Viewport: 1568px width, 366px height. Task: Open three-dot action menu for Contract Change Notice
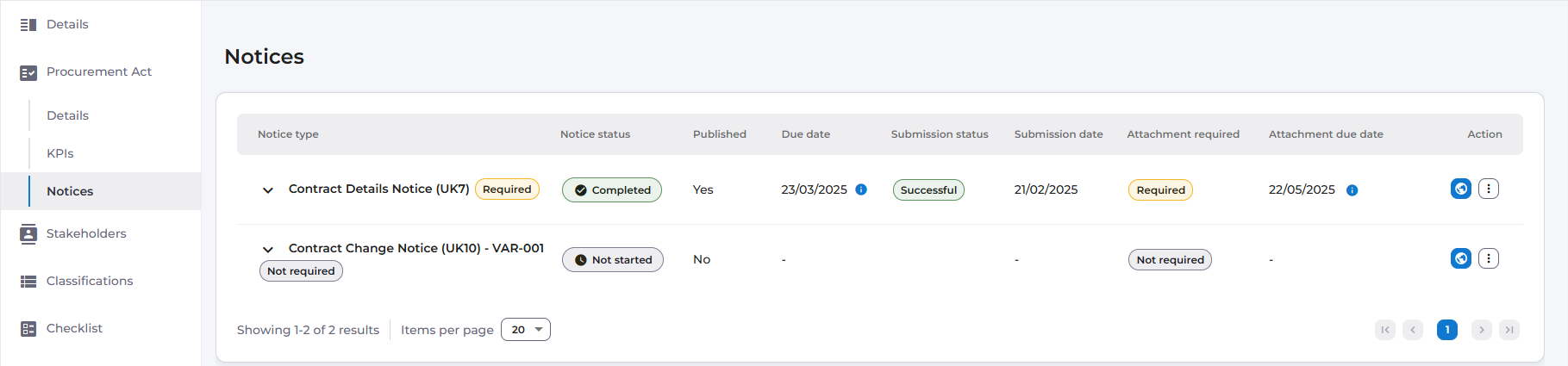point(1489,258)
